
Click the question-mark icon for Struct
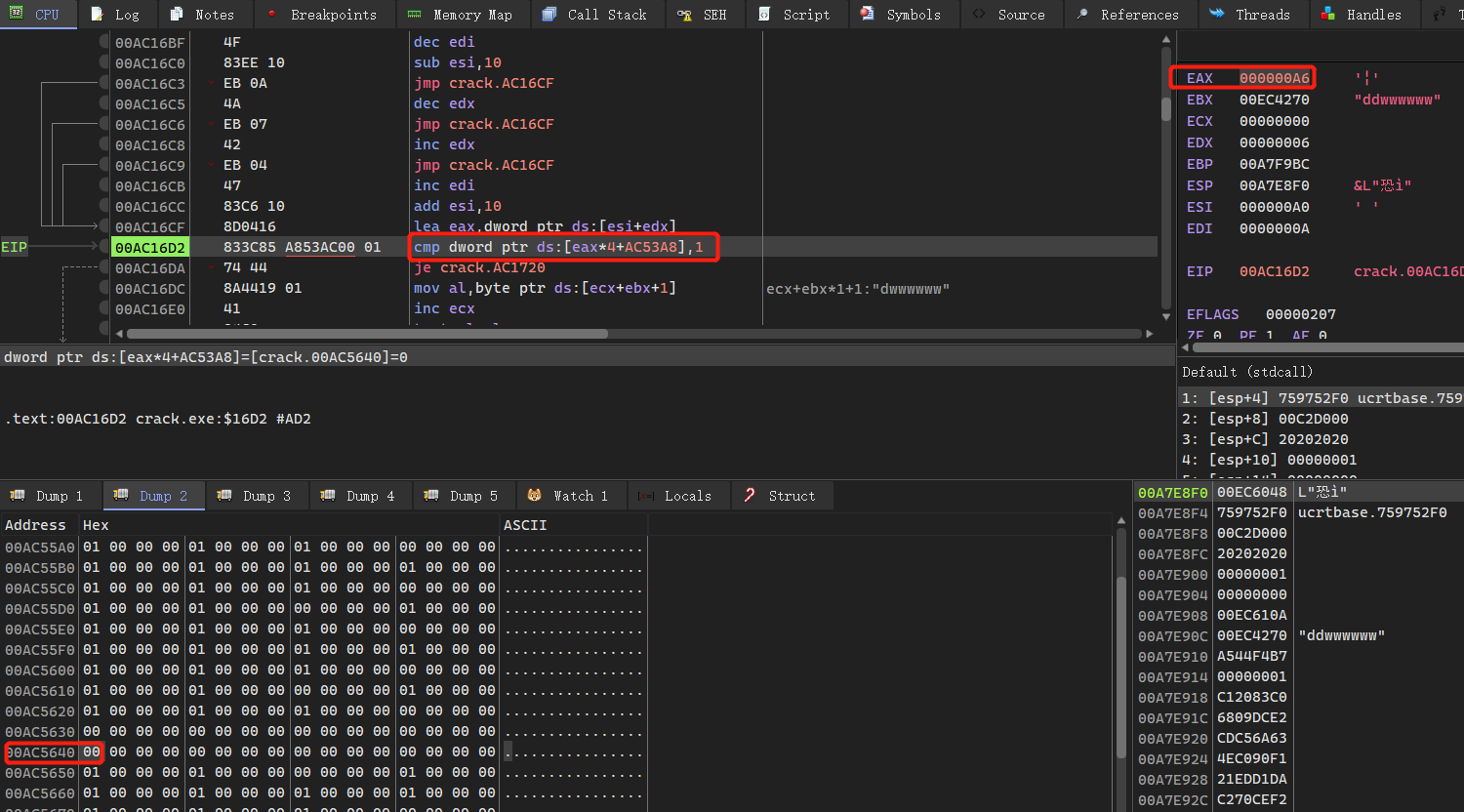[750, 496]
